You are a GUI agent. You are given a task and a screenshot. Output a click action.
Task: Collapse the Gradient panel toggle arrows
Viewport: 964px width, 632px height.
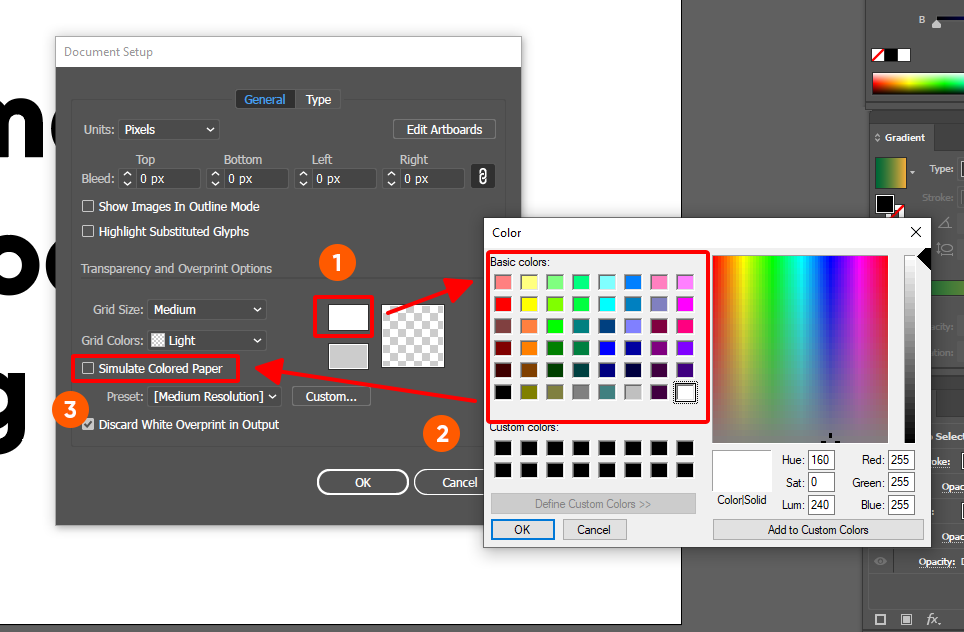(x=877, y=138)
